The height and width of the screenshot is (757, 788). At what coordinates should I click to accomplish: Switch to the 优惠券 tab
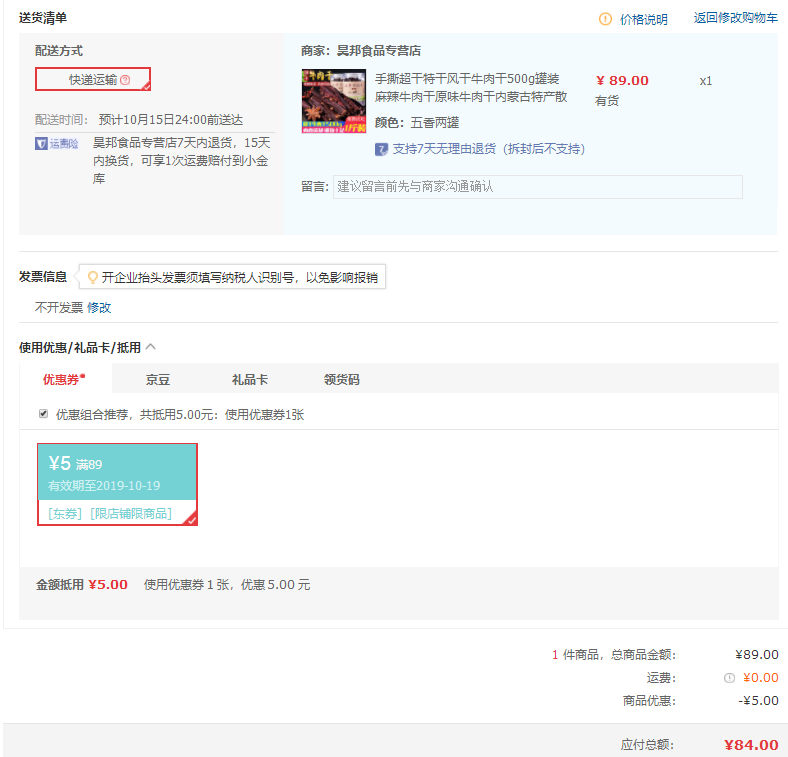click(x=64, y=379)
